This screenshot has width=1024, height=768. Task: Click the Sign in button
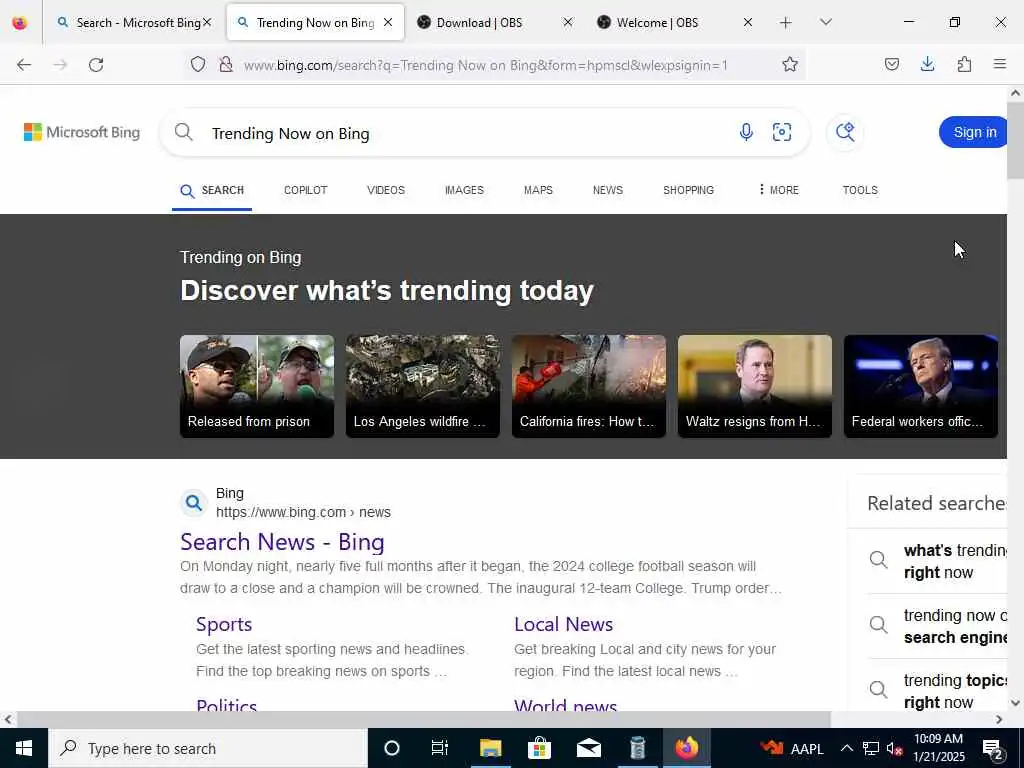974,133
